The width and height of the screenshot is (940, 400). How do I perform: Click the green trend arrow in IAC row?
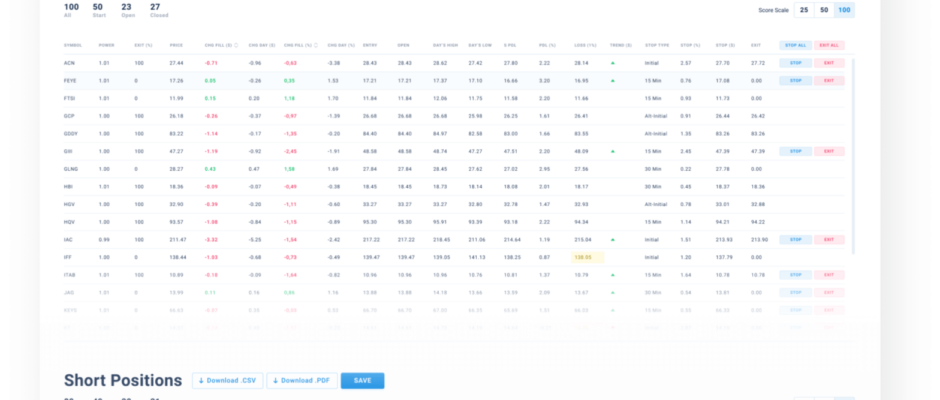613,239
